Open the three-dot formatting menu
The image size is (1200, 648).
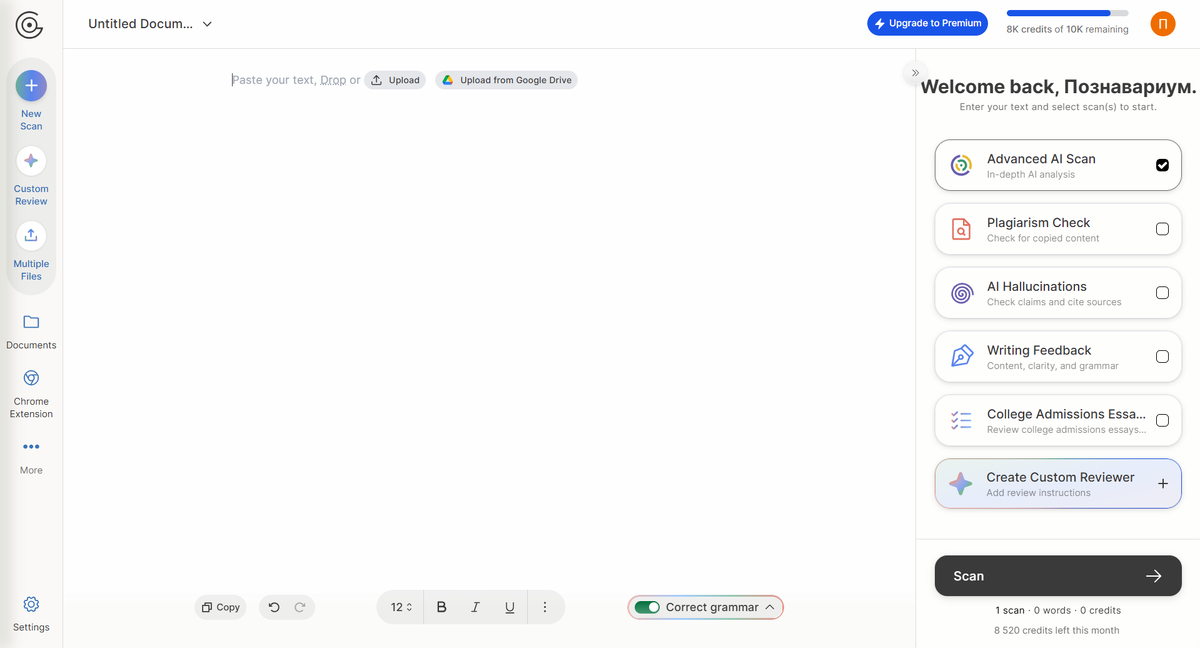pos(545,606)
